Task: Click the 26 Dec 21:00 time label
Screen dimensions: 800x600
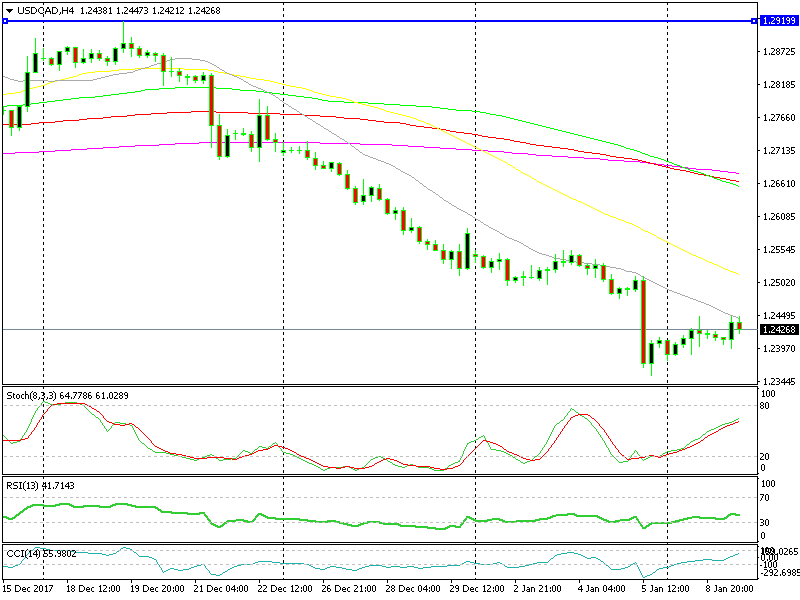Action: 349,588
